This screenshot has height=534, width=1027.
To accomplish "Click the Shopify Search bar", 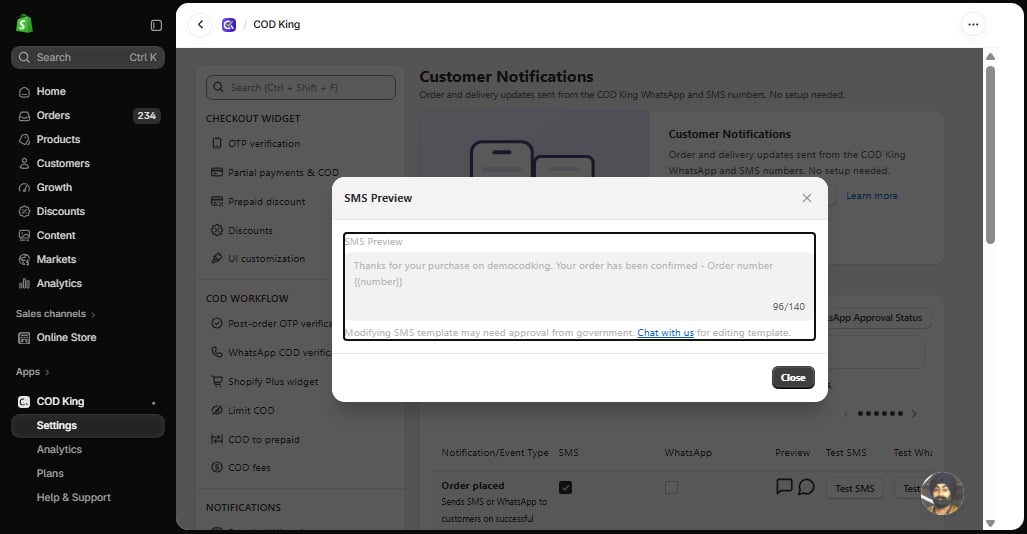I will click(88, 58).
